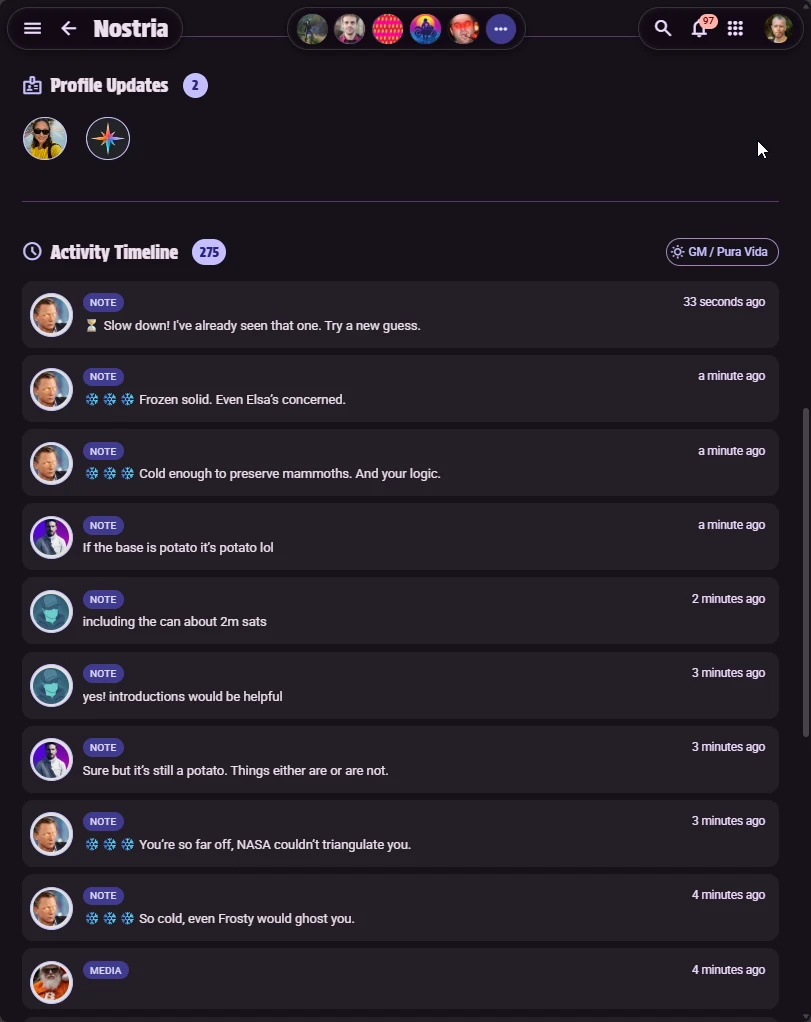
Task: Switch to the NOTE tag on the Frozen solid post
Action: (x=103, y=376)
